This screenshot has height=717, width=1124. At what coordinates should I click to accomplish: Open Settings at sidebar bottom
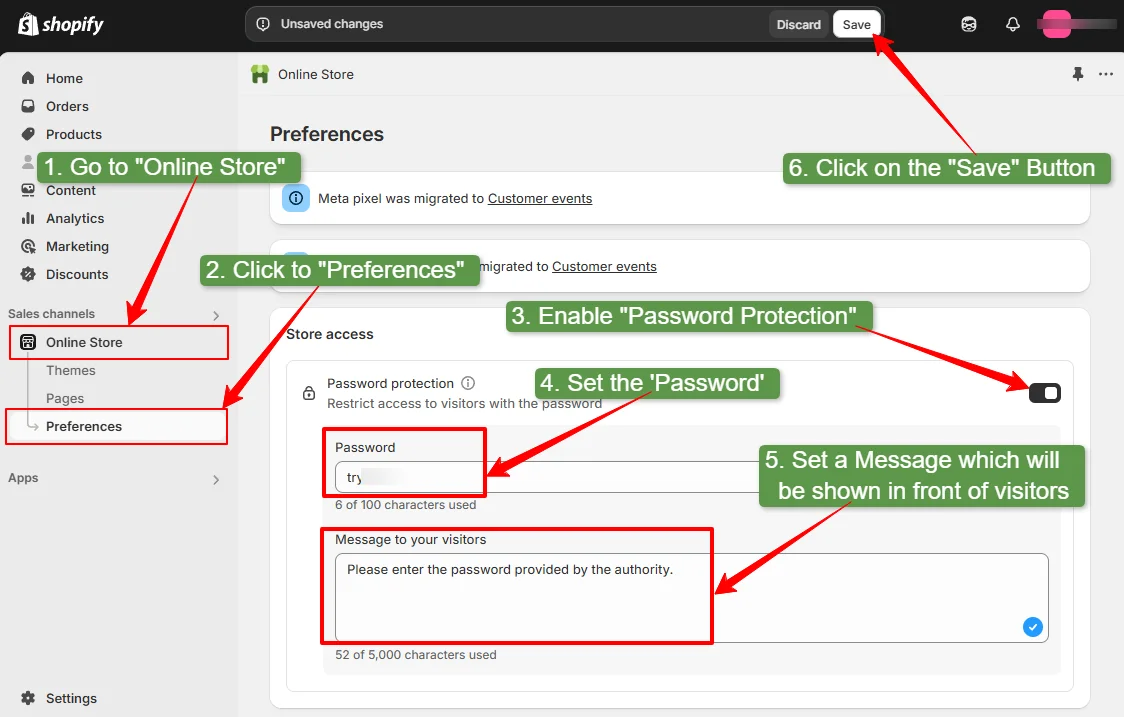pos(71,698)
